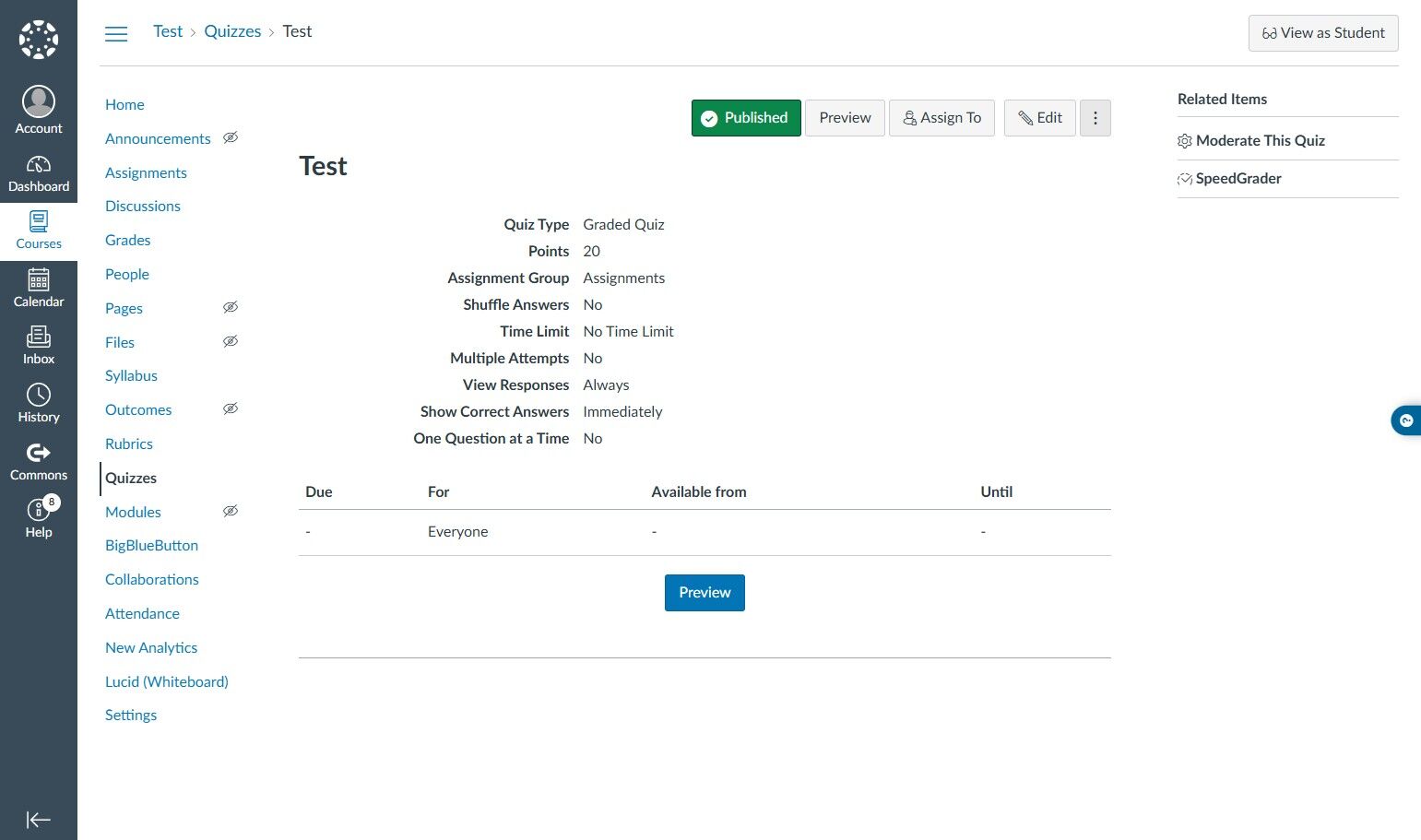
Task: Open People in course navigation
Action: (x=127, y=274)
